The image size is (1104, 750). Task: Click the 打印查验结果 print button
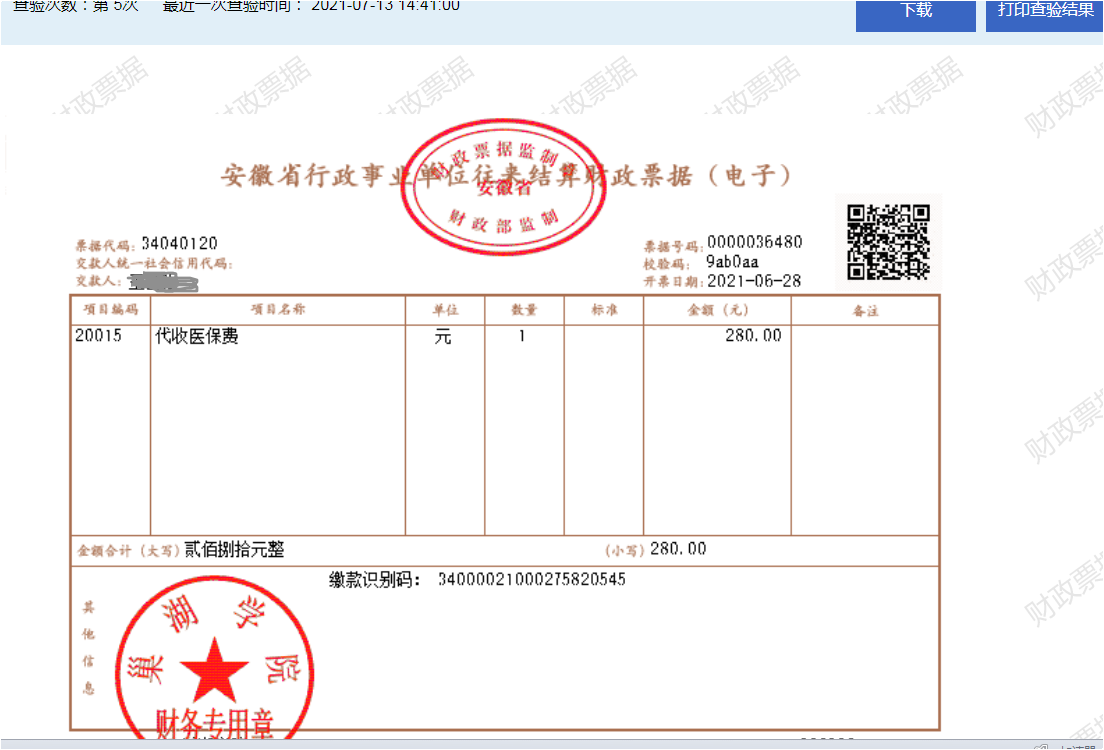[x=1044, y=12]
